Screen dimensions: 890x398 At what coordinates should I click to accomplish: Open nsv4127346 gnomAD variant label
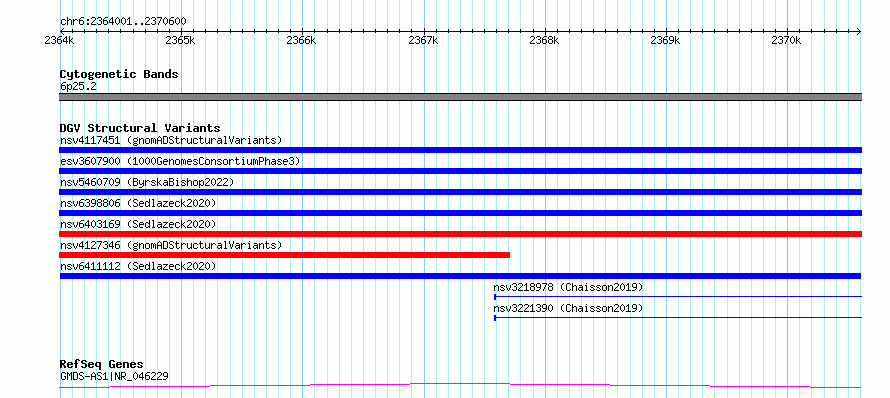[171, 245]
